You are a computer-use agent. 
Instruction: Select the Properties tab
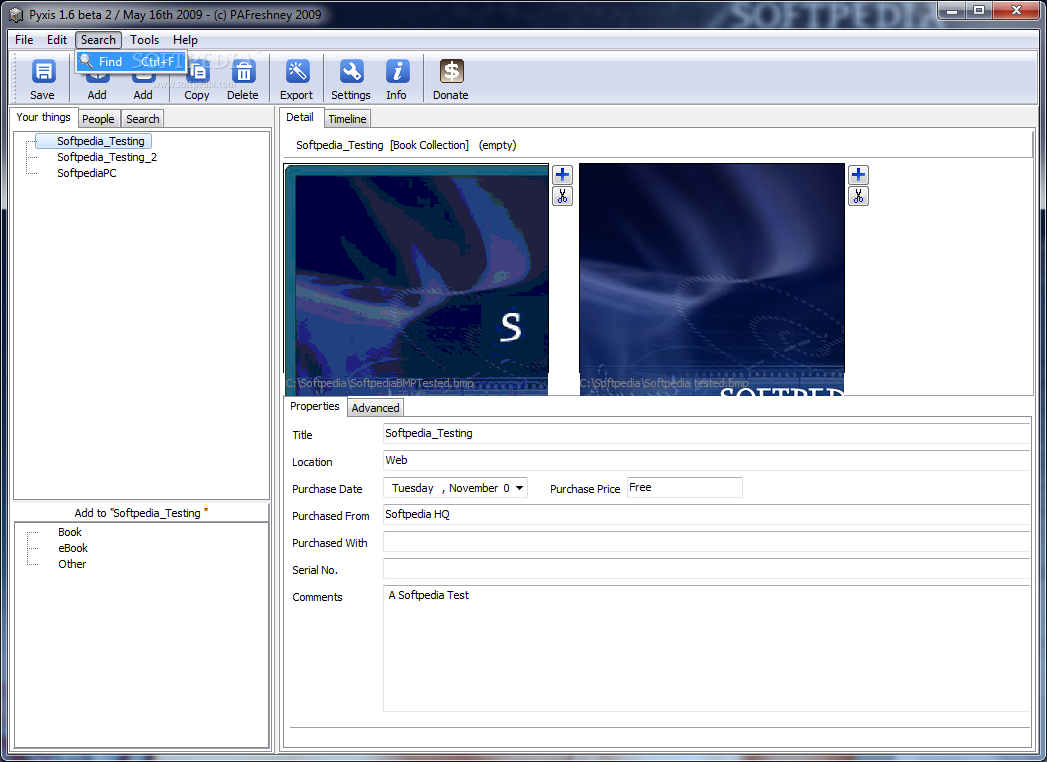point(315,407)
